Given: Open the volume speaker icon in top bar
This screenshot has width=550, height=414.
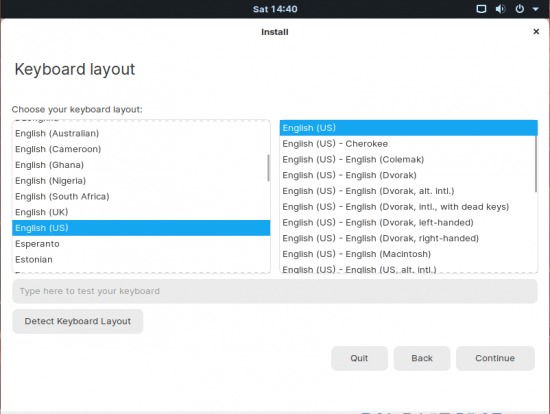Looking at the screenshot, I should tap(501, 9).
